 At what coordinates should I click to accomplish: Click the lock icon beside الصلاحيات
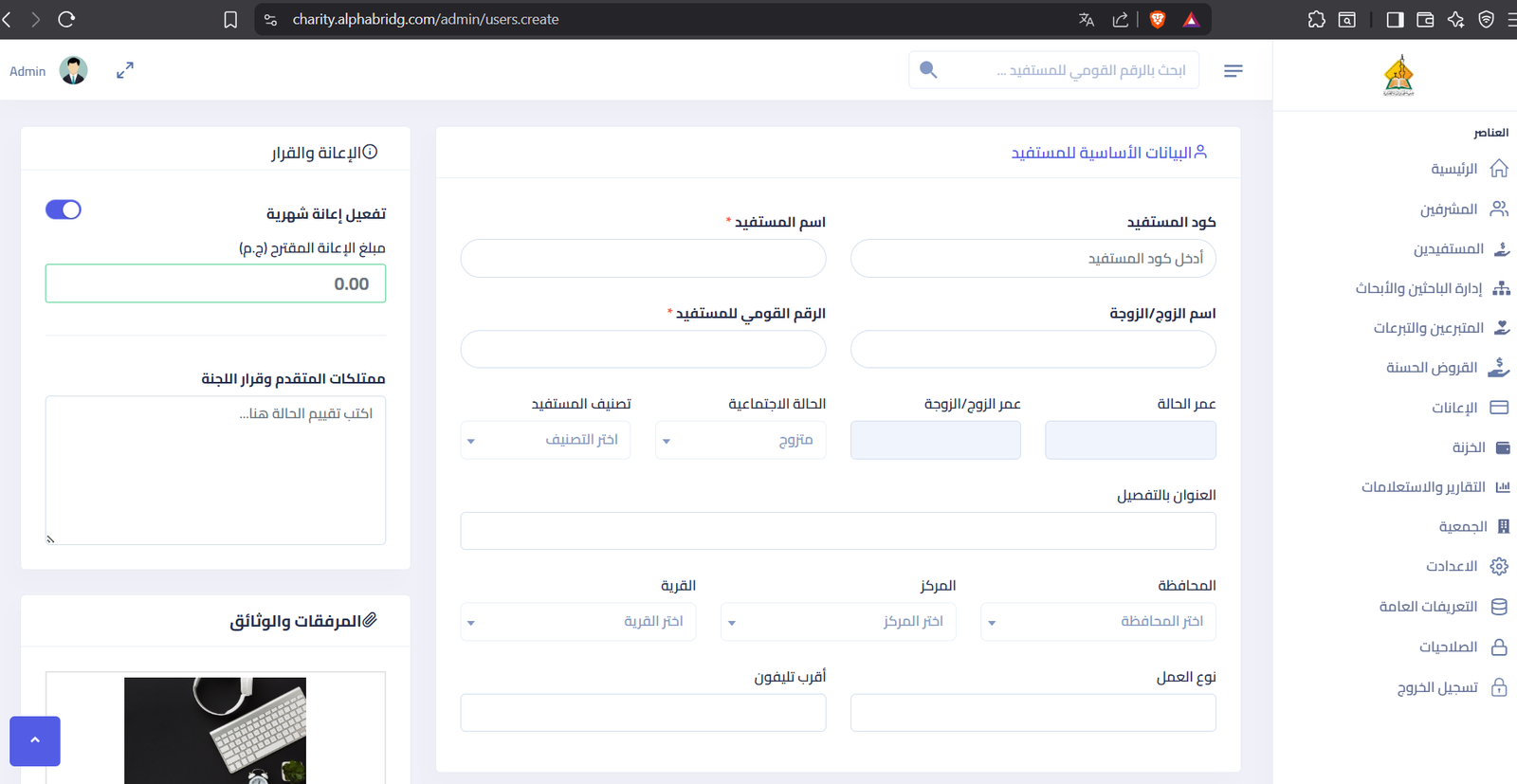click(1499, 647)
